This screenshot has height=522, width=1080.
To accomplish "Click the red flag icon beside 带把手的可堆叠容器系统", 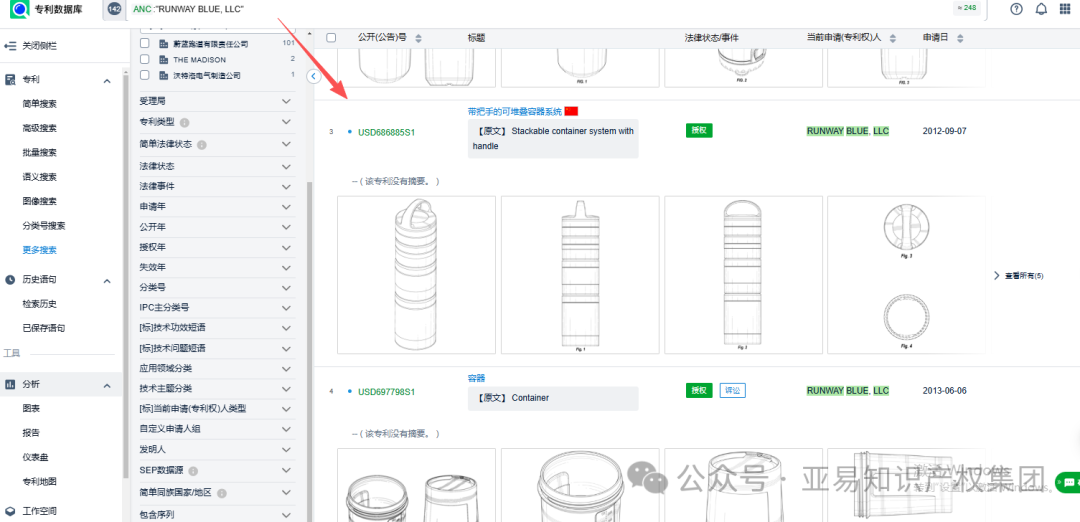I will 571,111.
